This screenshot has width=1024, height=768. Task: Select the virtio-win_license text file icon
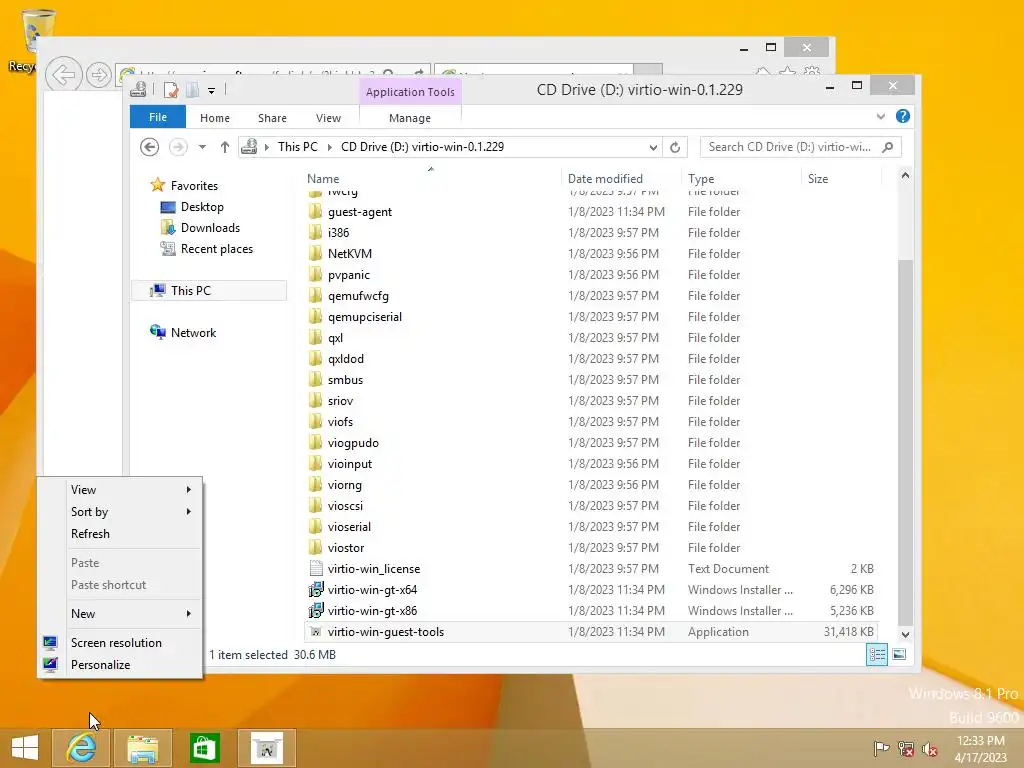point(315,568)
